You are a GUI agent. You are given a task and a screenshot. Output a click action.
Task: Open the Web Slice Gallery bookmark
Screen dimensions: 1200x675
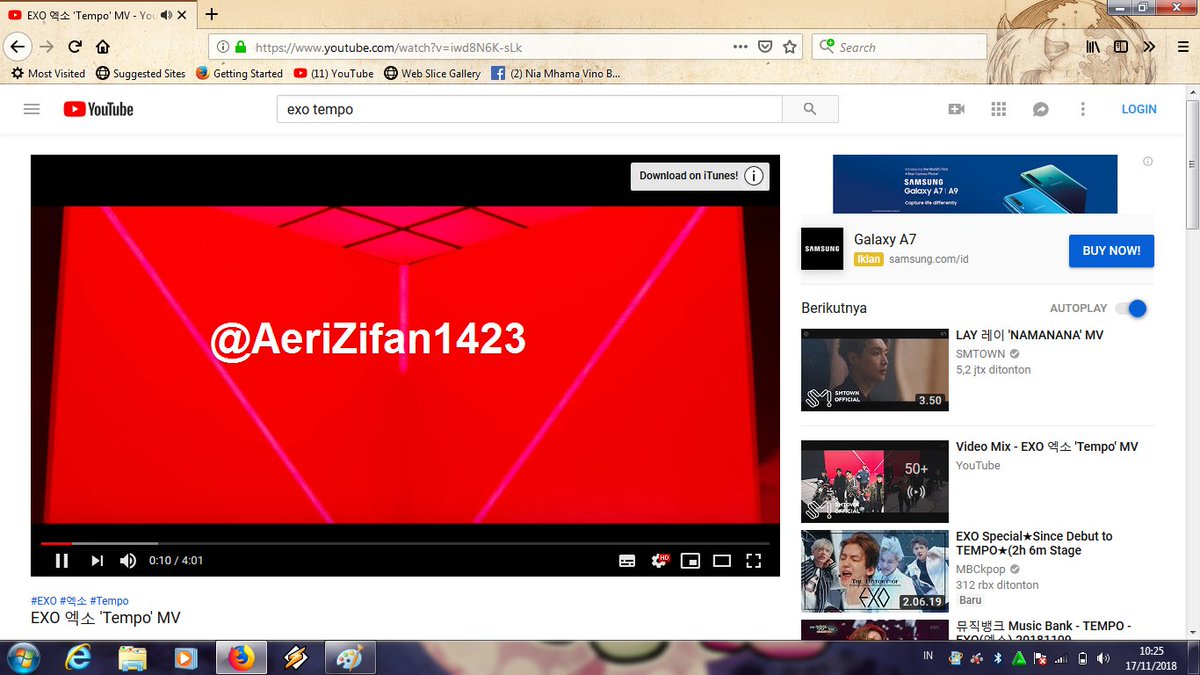(x=432, y=73)
